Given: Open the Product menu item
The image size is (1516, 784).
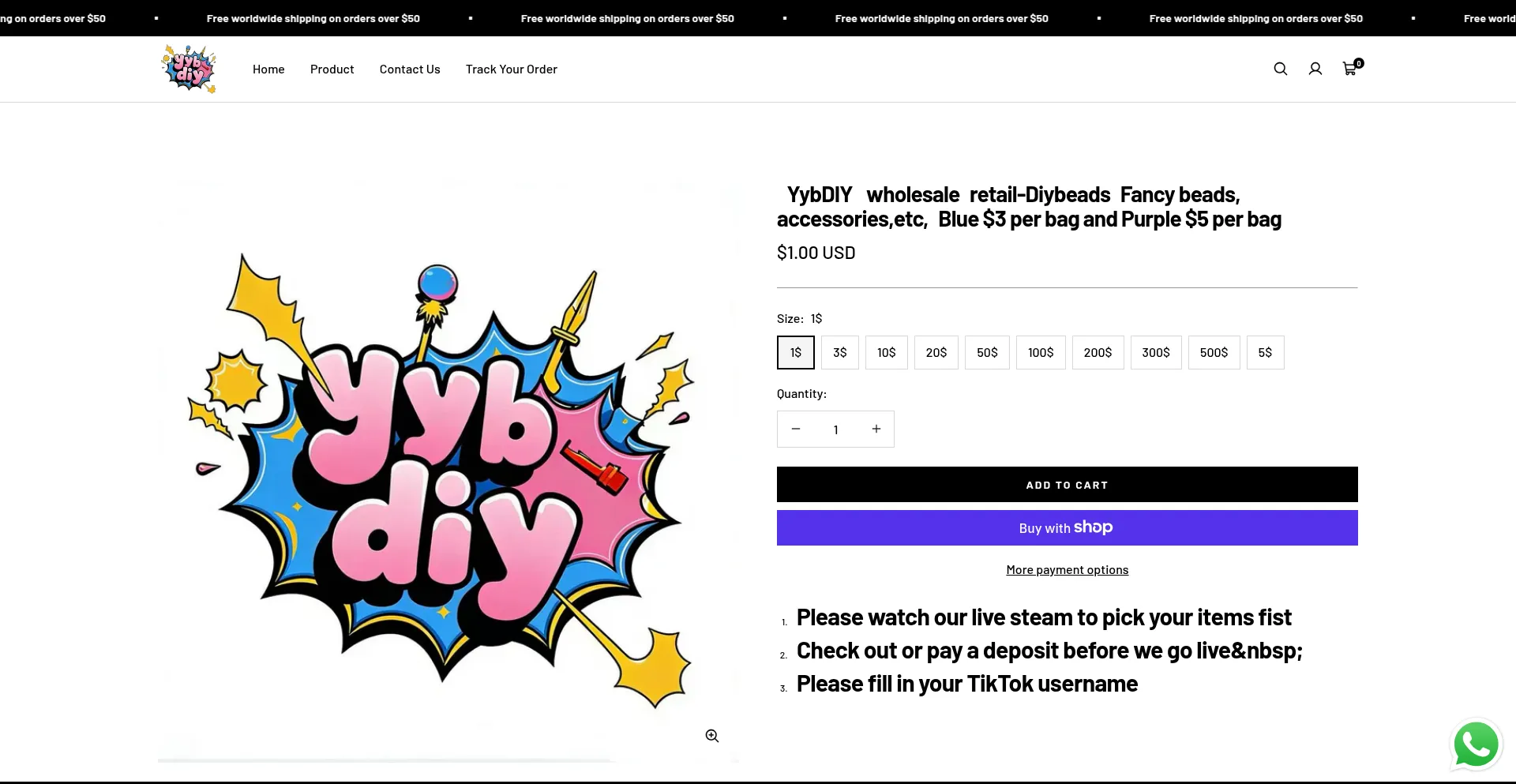Looking at the screenshot, I should (x=332, y=69).
